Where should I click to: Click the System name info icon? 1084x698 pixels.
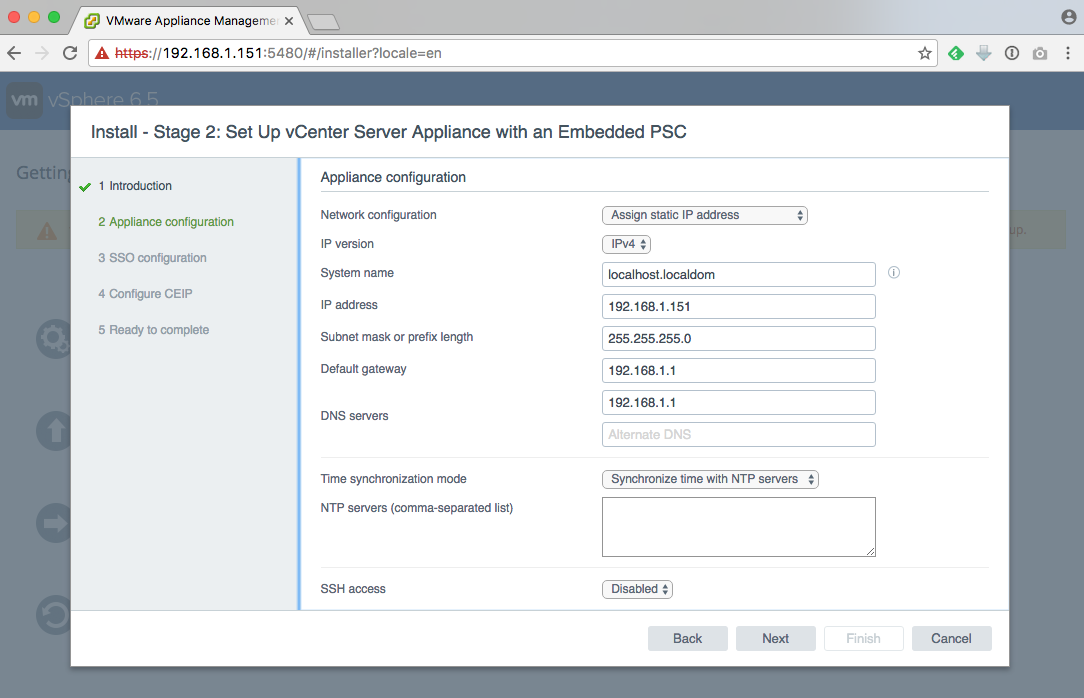pyautogui.click(x=894, y=273)
